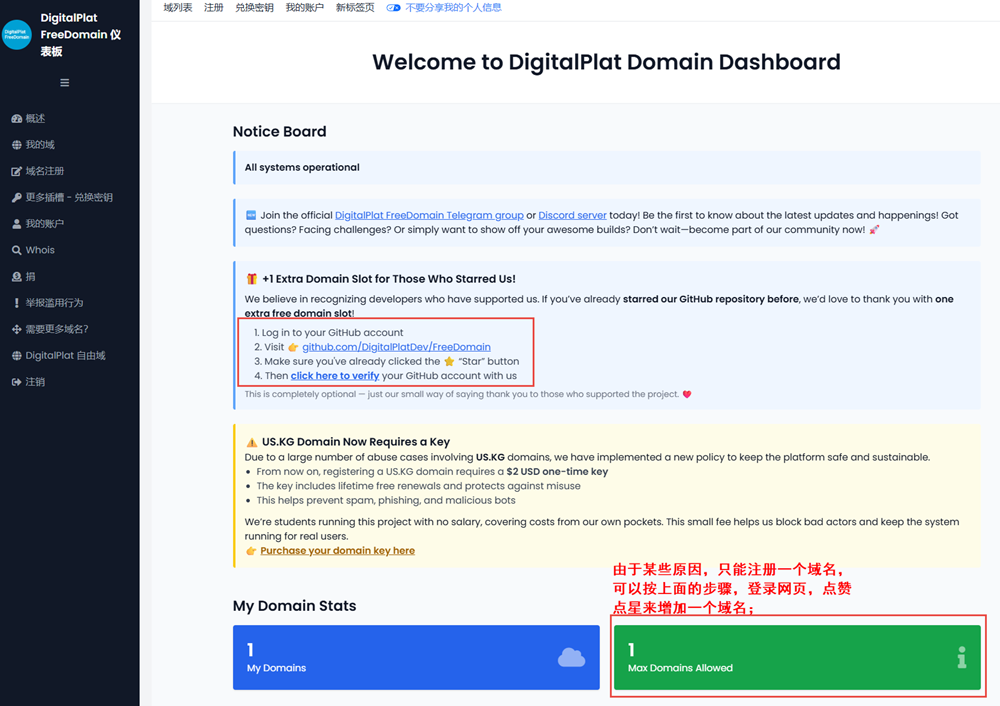1000x706 pixels.
Task: Open 概述 in the sidebar
Action: click(x=35, y=119)
